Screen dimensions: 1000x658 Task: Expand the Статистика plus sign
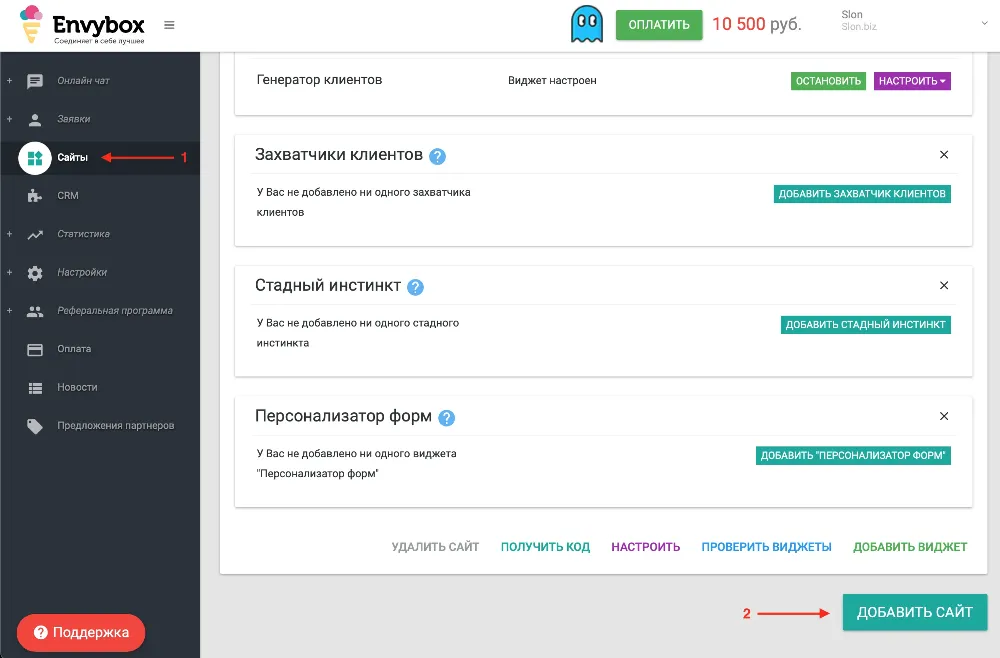[10, 234]
